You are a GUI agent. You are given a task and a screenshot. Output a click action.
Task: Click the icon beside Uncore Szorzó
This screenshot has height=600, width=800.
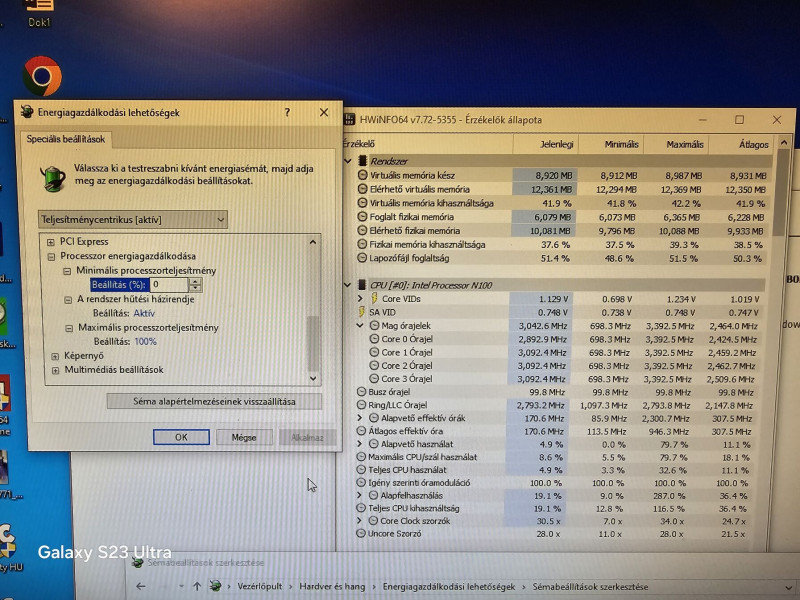[361, 534]
